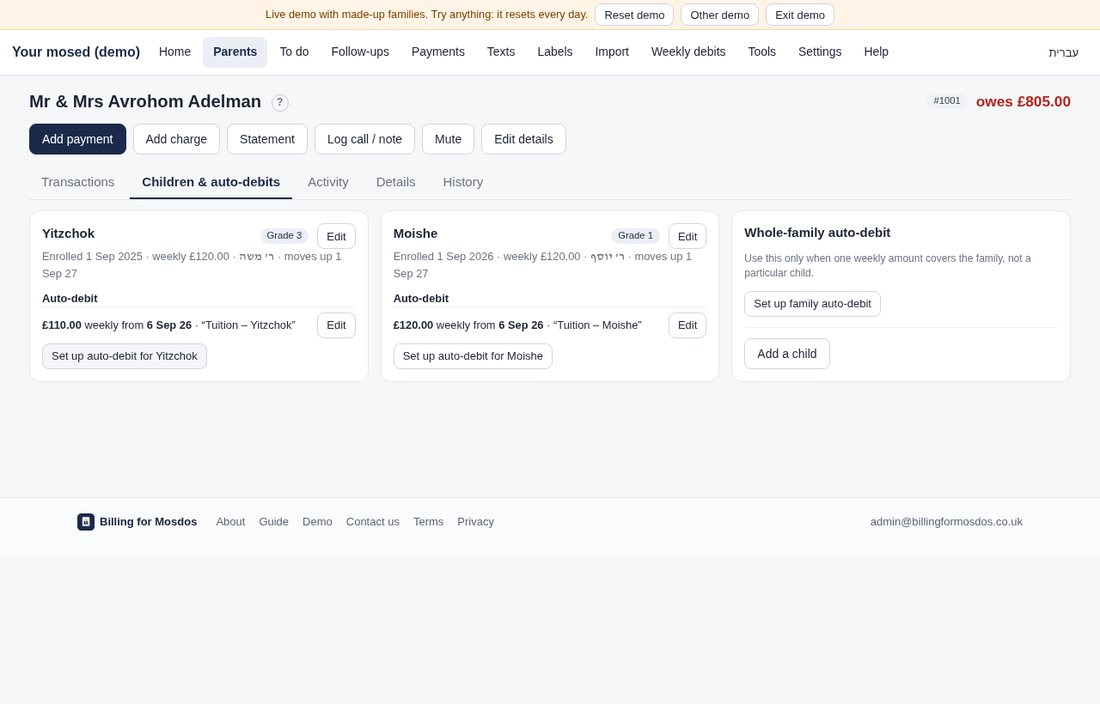Image resolution: width=1100 pixels, height=704 pixels.
Task: Open Follow-ups in the navigation bar
Action: click(x=360, y=52)
